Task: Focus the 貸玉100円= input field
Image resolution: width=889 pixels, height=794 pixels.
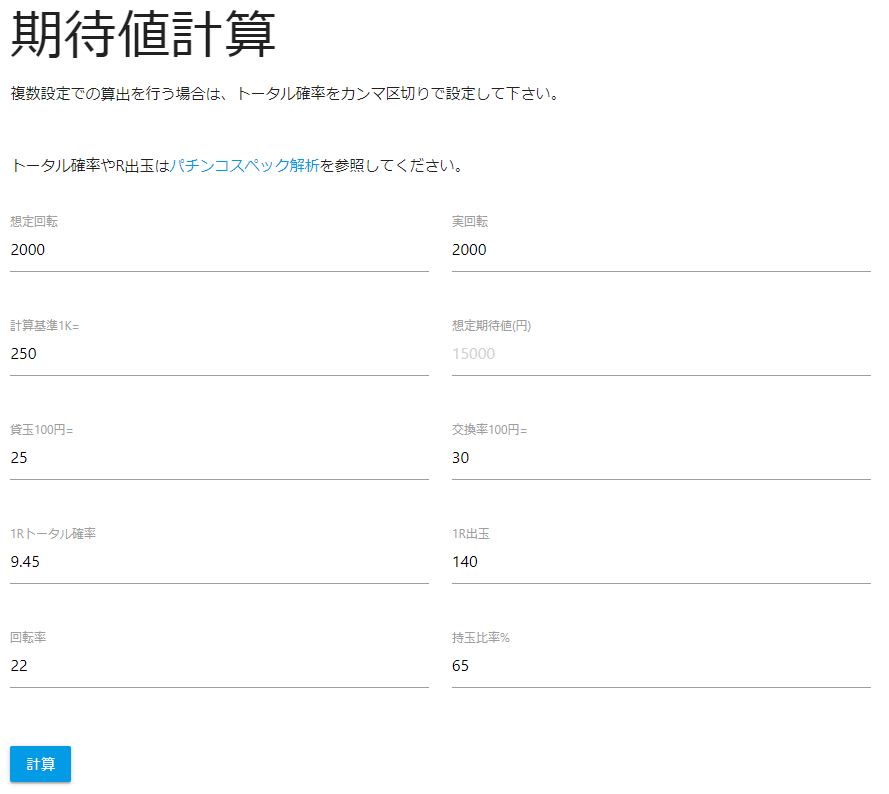Action: (219, 458)
